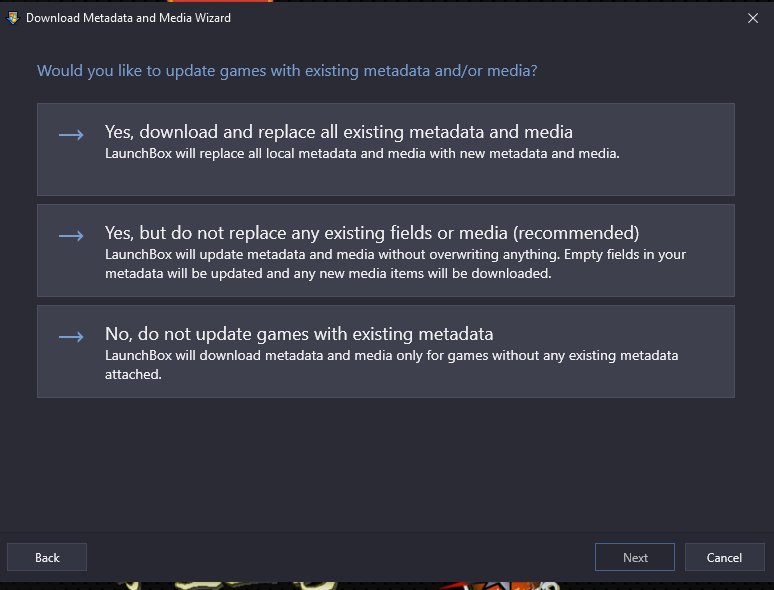Click the arrow icon beside the replace-all option

tap(71, 135)
